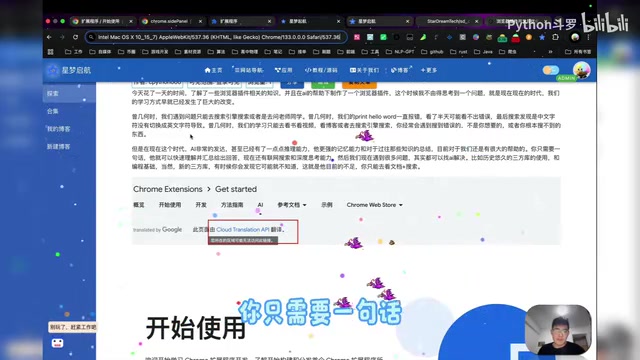The image size is (640, 360).
Task: Open the rust bookmark folder
Action: (x=459, y=52)
